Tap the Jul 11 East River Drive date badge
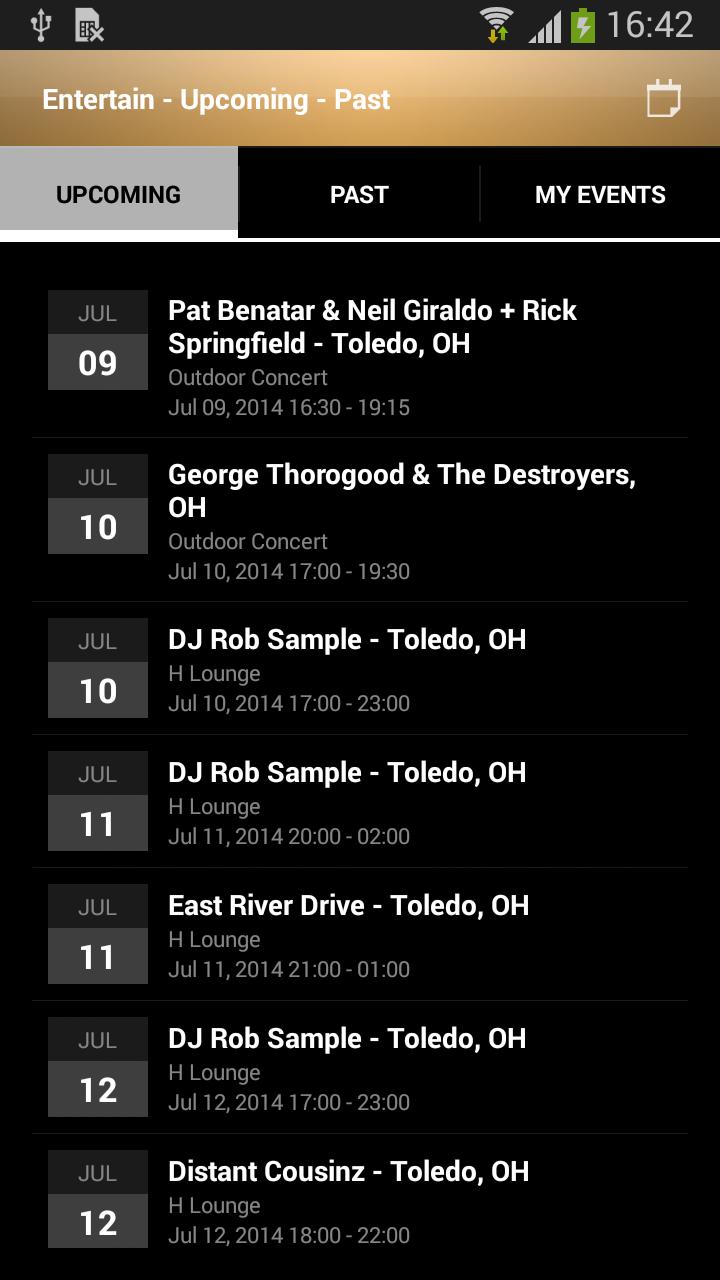 (x=98, y=934)
